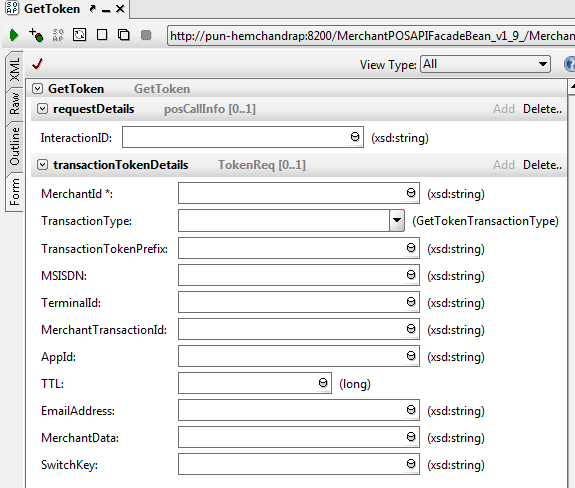Screen dimensions: 575x488
Task: Submit request with green play icon
Action: click(x=14, y=35)
